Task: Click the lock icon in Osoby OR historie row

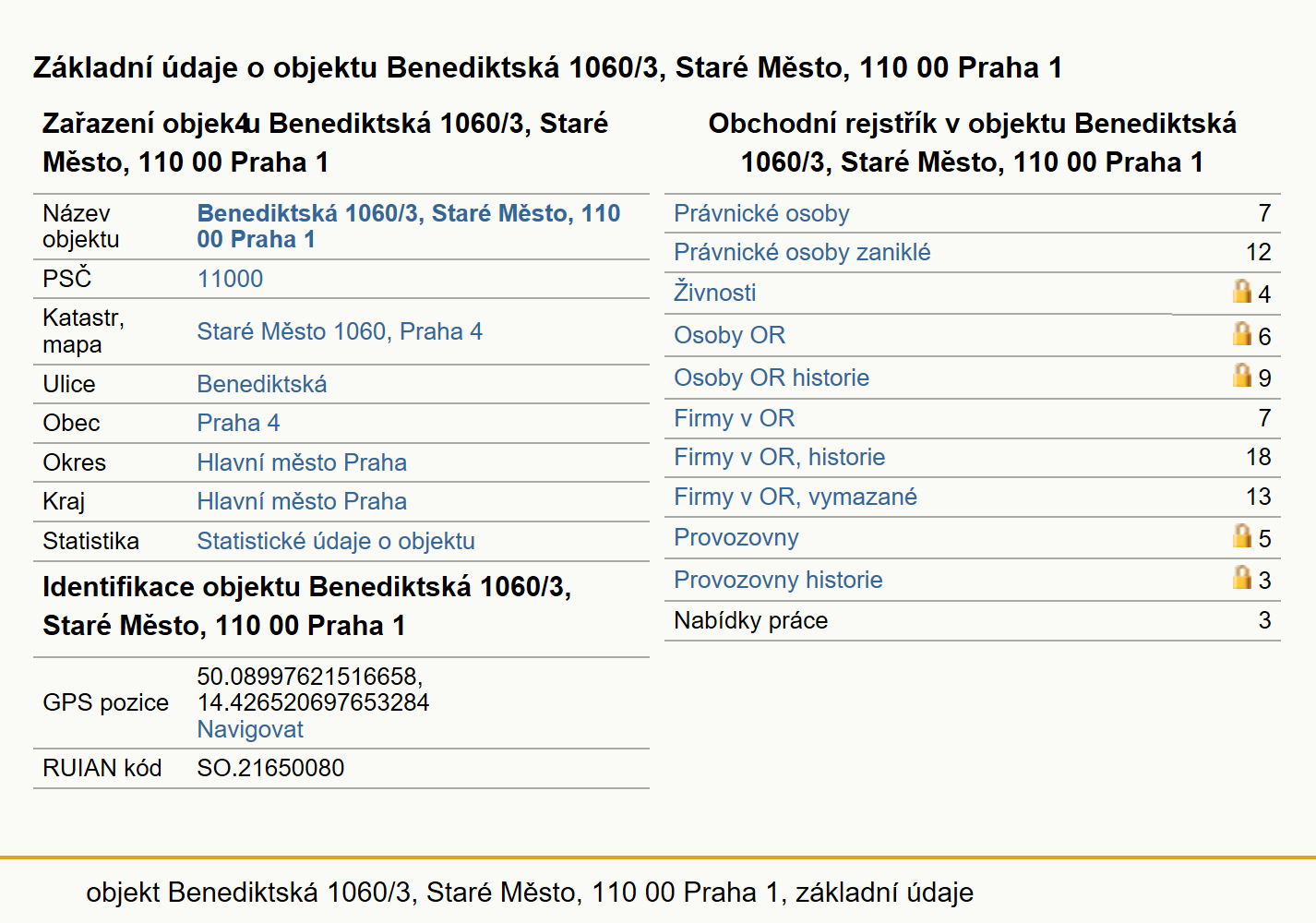Action: tap(1242, 376)
